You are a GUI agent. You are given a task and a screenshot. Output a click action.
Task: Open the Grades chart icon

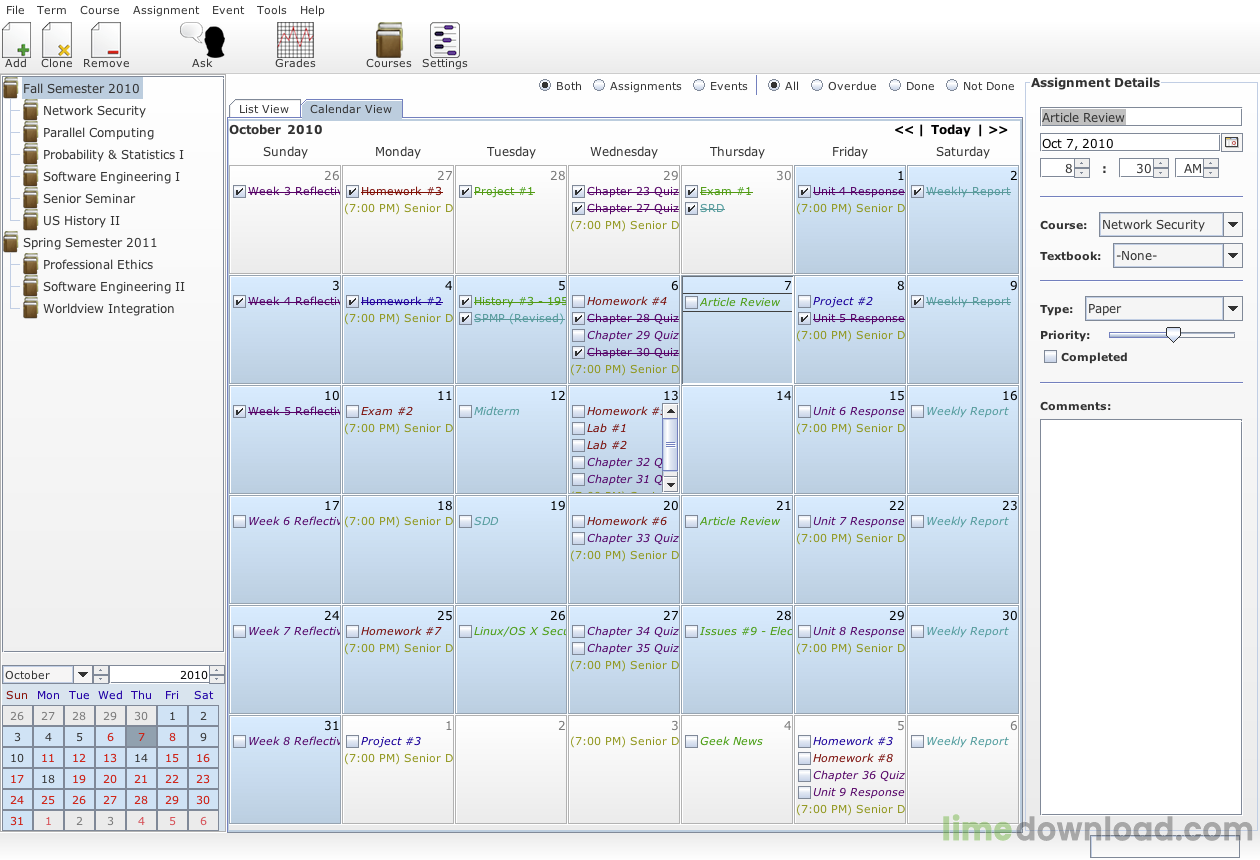tap(295, 40)
